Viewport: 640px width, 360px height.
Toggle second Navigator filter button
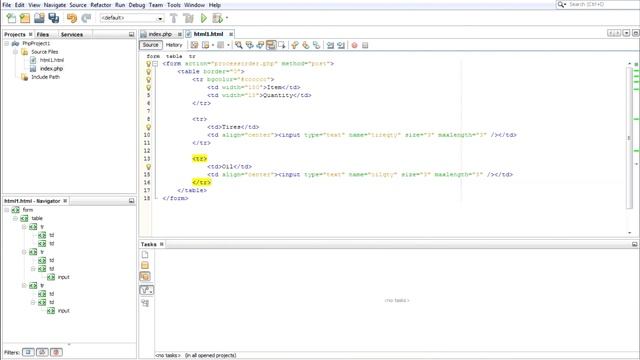(42, 352)
